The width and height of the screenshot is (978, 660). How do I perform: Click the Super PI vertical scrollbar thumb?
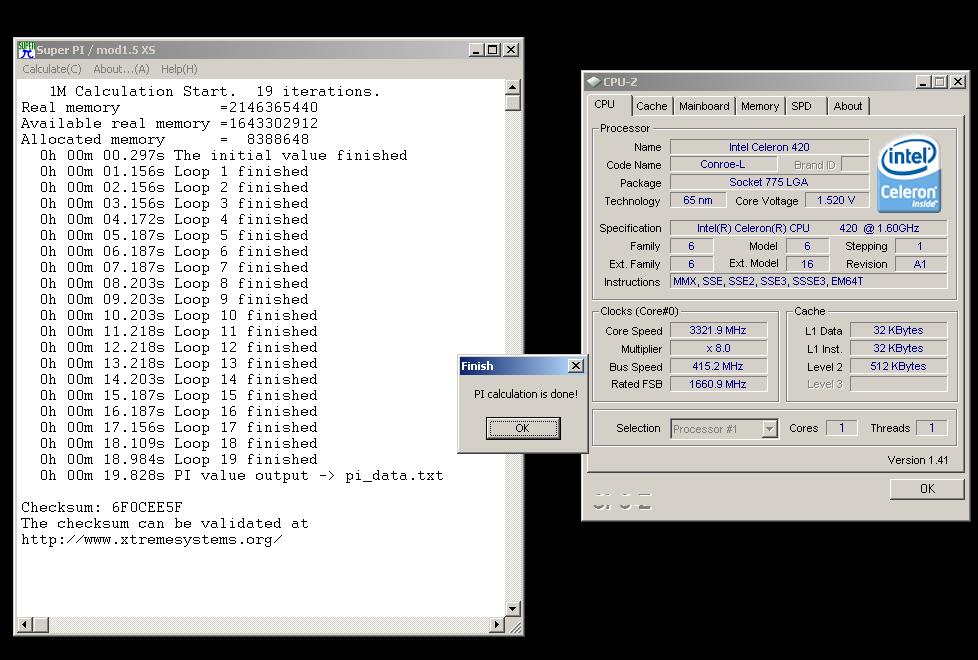pyautogui.click(x=513, y=103)
